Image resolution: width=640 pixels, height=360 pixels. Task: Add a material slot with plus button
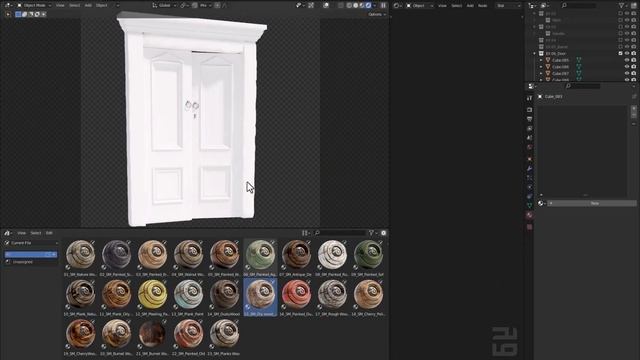[633, 109]
